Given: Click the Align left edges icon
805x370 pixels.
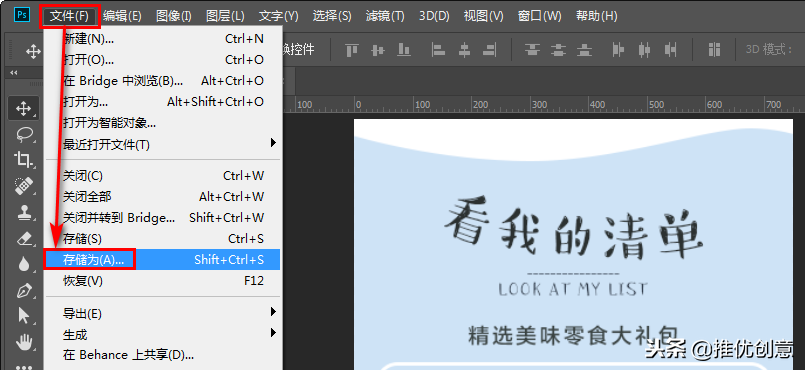Looking at the screenshot, I should click(x=438, y=50).
